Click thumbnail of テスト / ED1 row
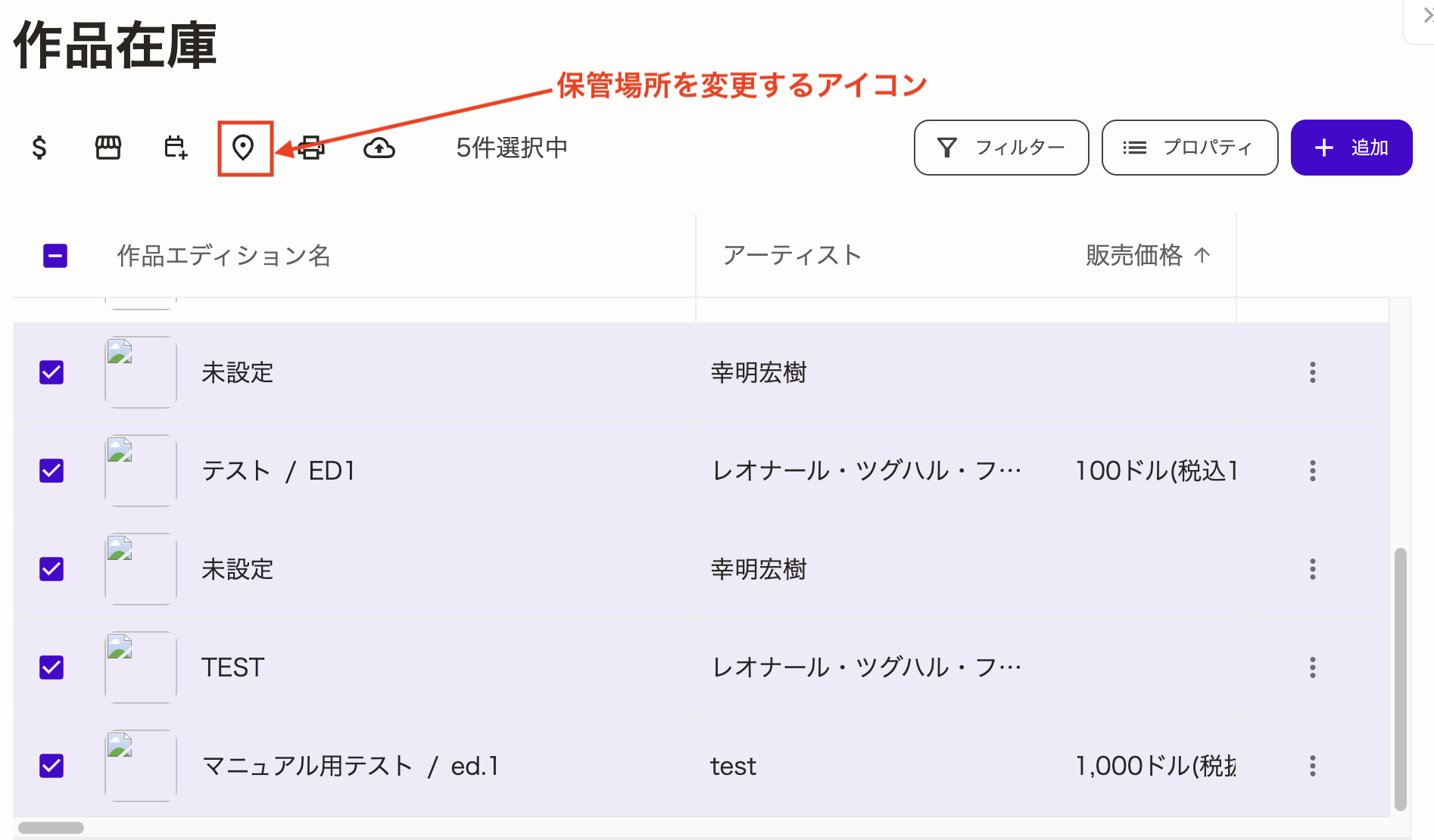This screenshot has width=1434, height=840. (x=141, y=471)
